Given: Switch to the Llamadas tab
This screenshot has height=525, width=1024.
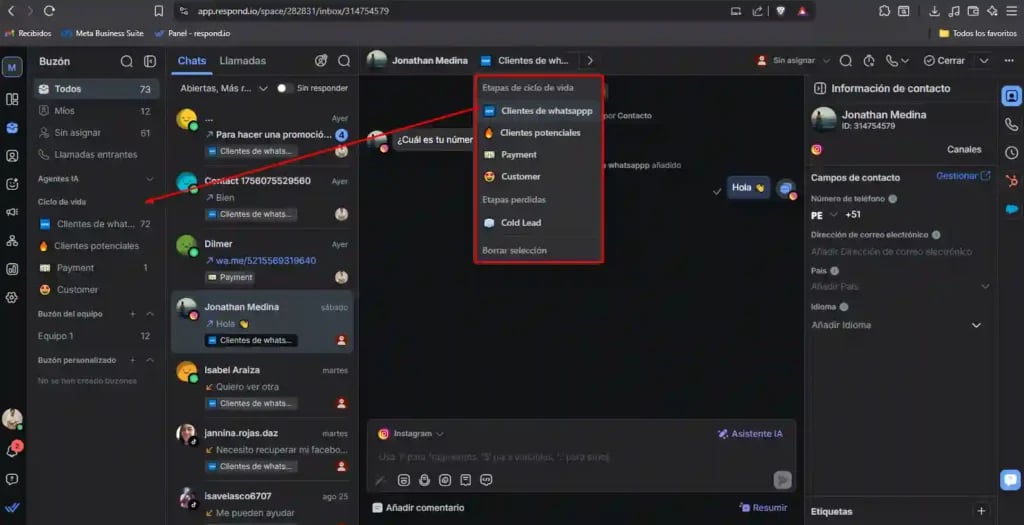Looking at the screenshot, I should [x=242, y=61].
